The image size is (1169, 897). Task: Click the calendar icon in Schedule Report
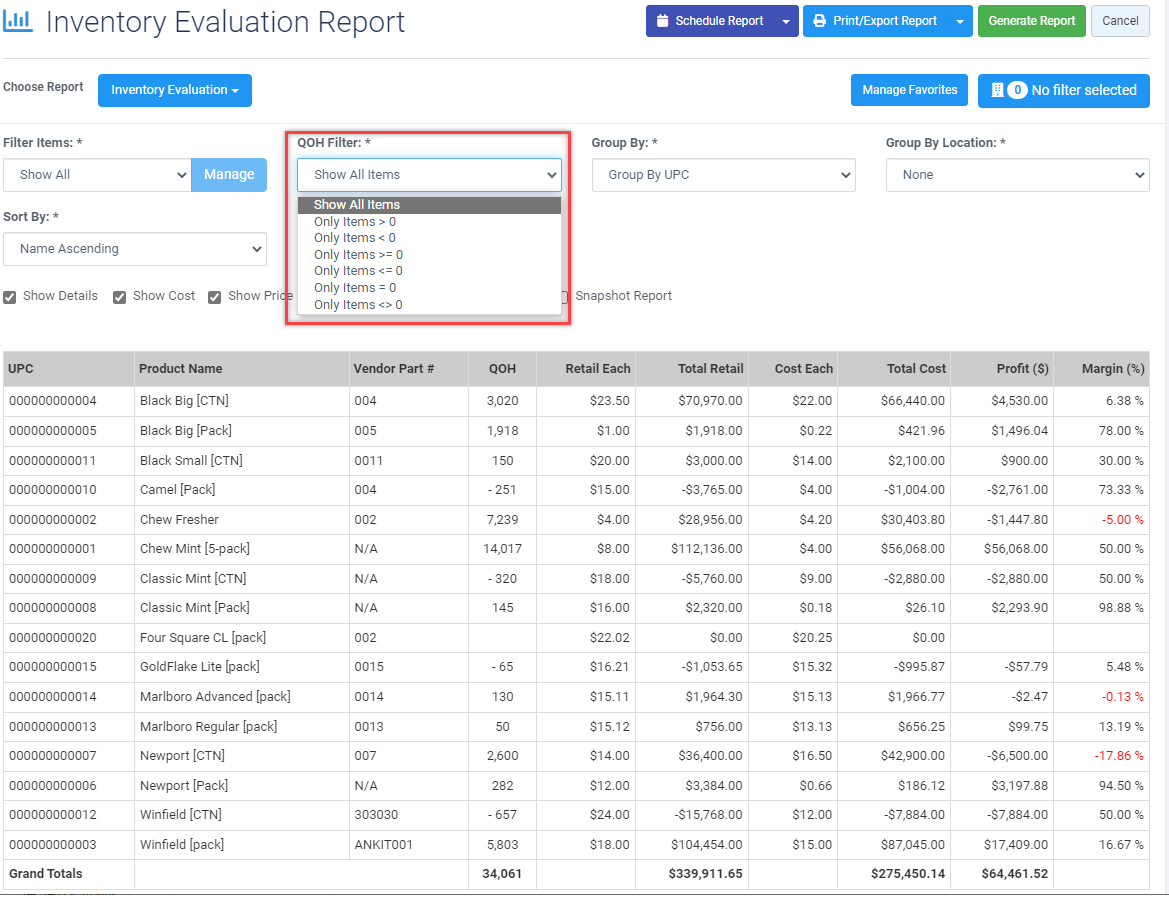(662, 21)
